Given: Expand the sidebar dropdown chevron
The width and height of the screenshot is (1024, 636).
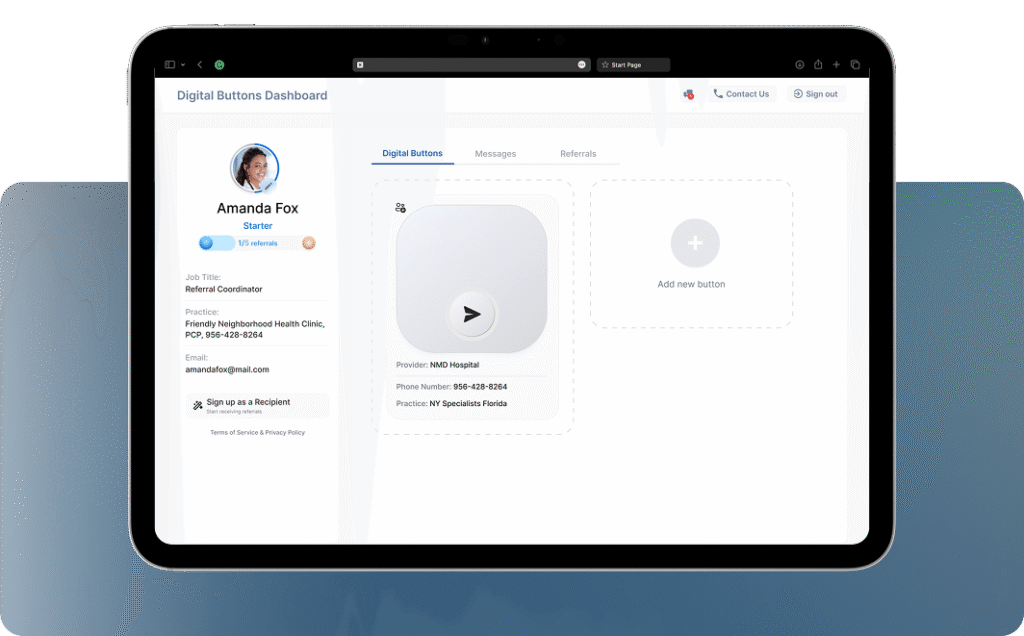Looking at the screenshot, I should click(x=182, y=65).
